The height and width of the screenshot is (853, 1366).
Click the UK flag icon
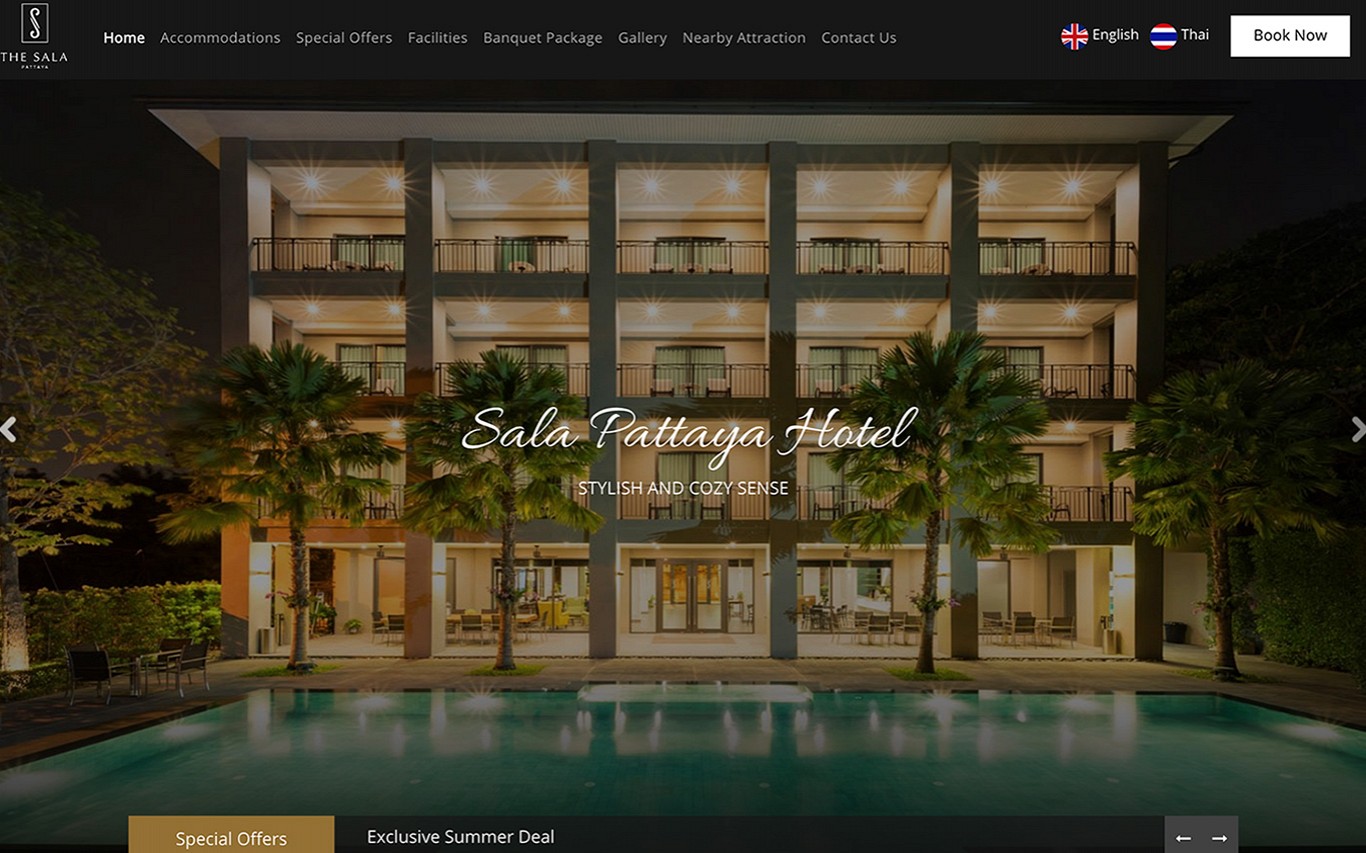pos(1074,36)
